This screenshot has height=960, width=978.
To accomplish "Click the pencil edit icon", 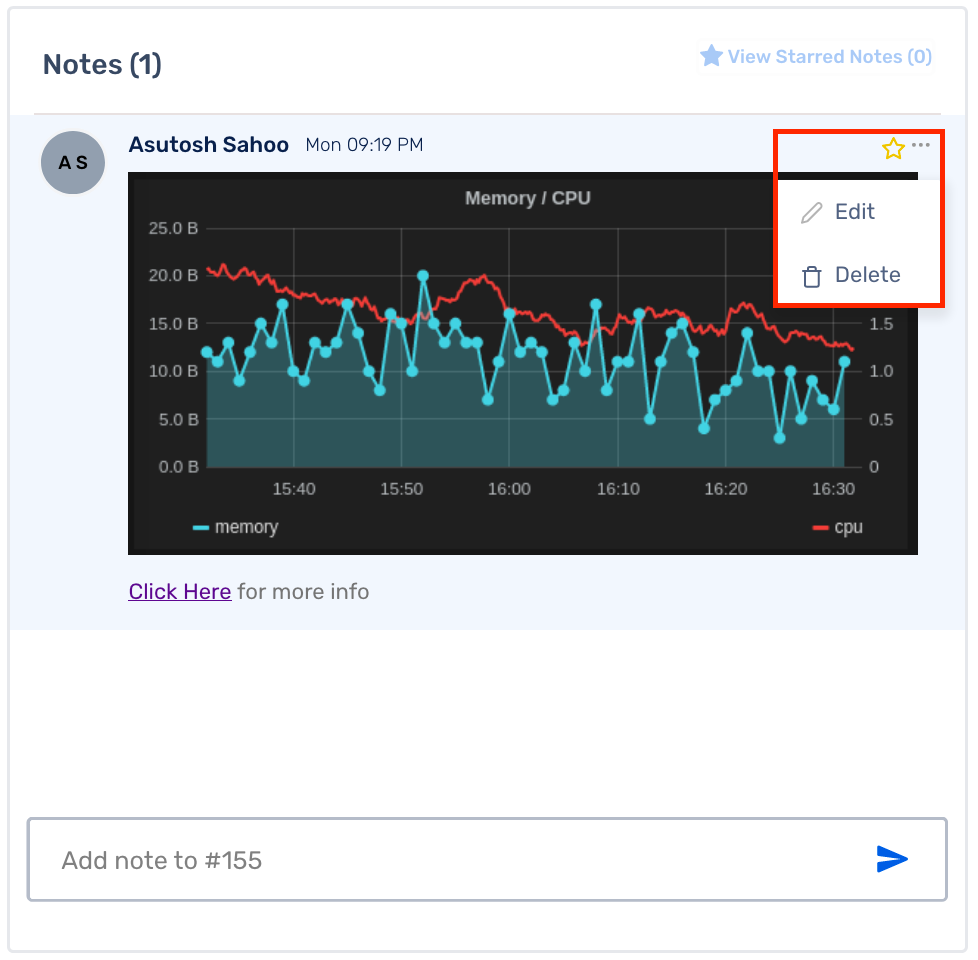I will (811, 213).
